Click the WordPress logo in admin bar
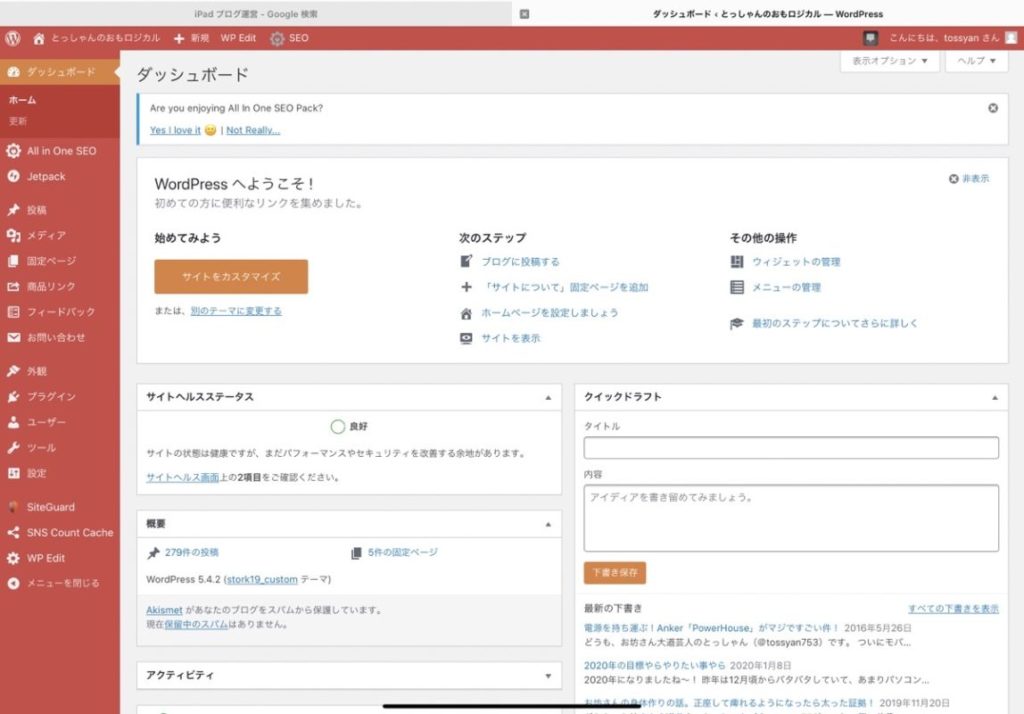1024x714 pixels. click(x=13, y=38)
